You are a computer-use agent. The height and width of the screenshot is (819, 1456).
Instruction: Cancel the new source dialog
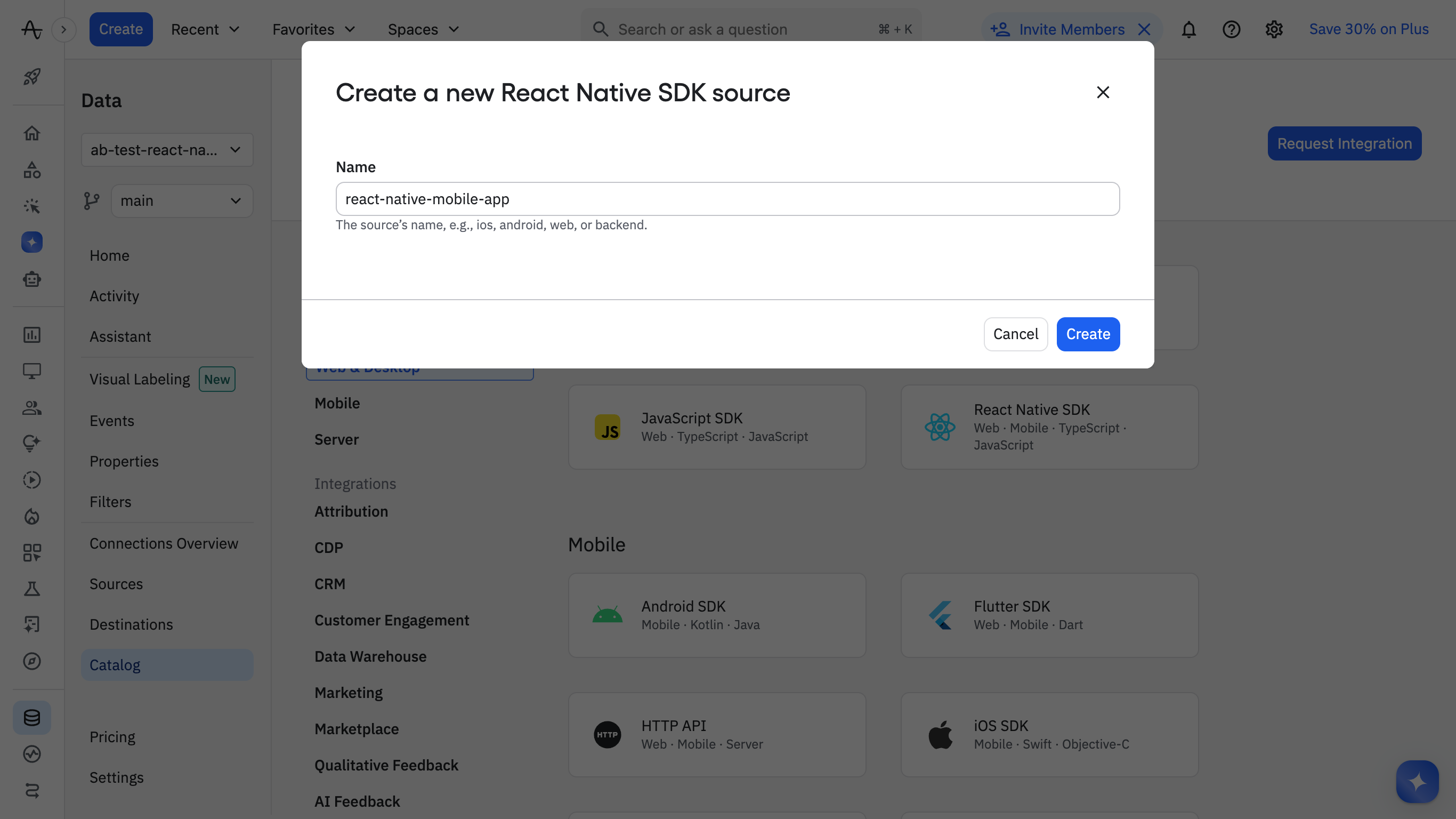(1015, 334)
